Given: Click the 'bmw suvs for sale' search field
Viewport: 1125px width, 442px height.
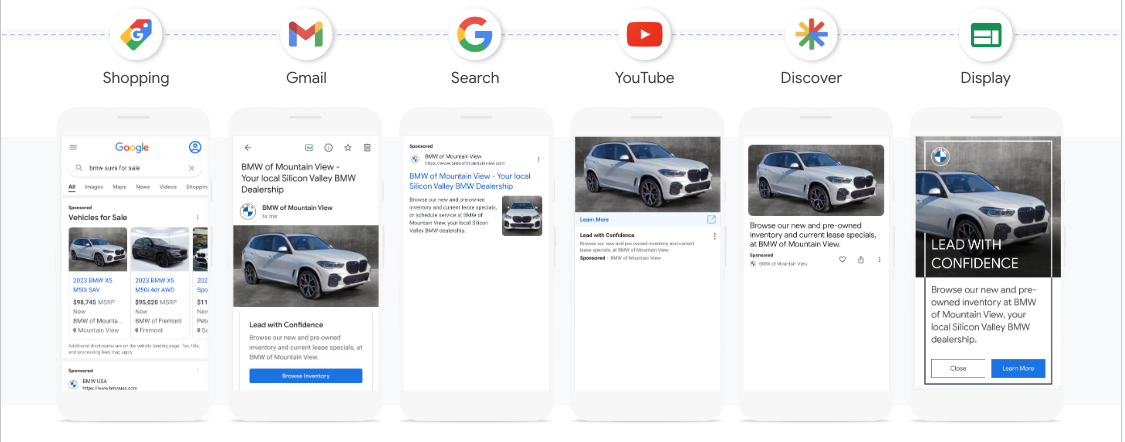Looking at the screenshot, I should pos(135,168).
